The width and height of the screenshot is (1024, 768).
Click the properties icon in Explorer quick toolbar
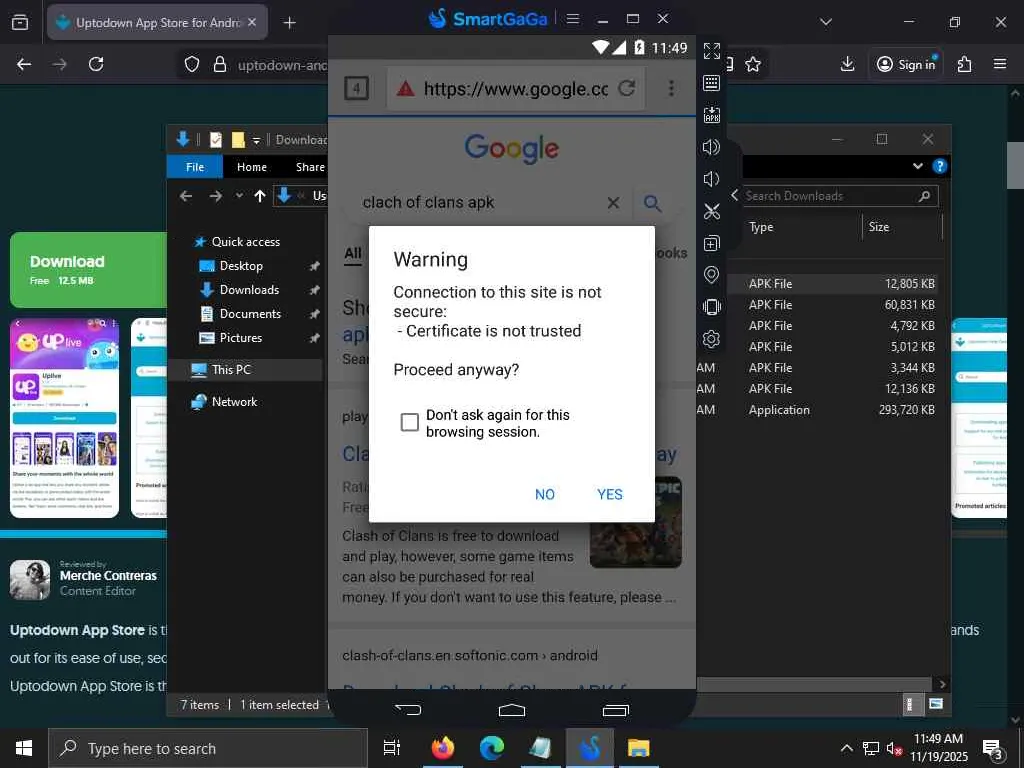click(x=216, y=140)
